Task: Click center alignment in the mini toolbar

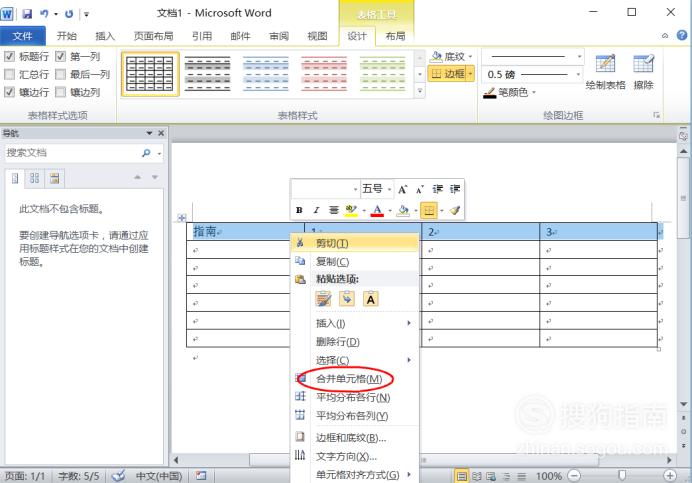Action: tap(334, 210)
